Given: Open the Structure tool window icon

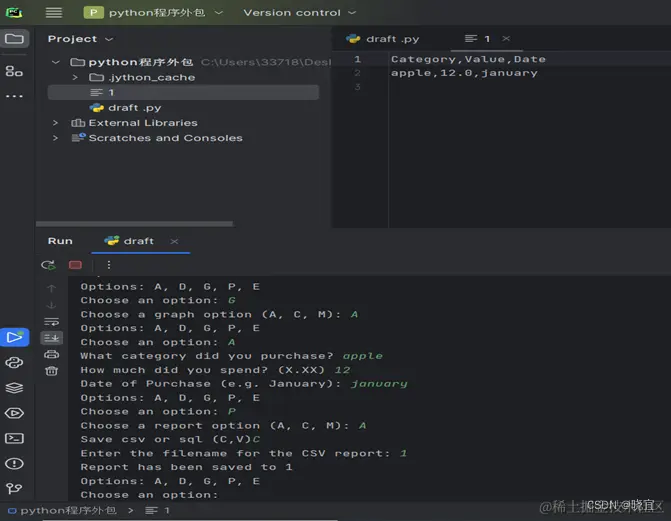Looking at the screenshot, I should 14,71.
